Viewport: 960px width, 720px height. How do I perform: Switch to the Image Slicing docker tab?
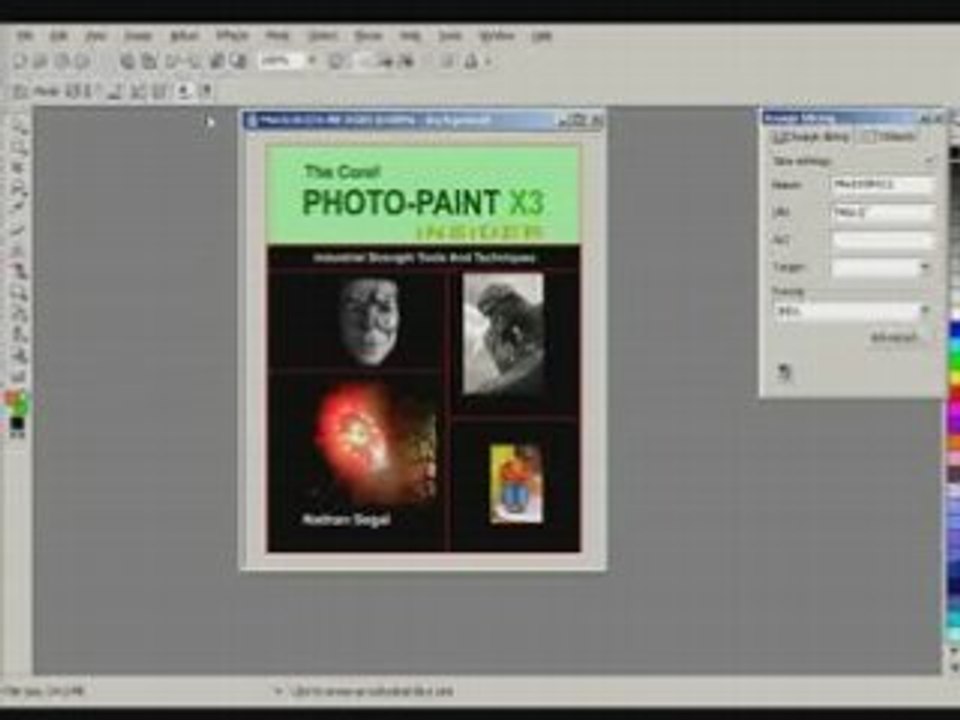tap(811, 137)
